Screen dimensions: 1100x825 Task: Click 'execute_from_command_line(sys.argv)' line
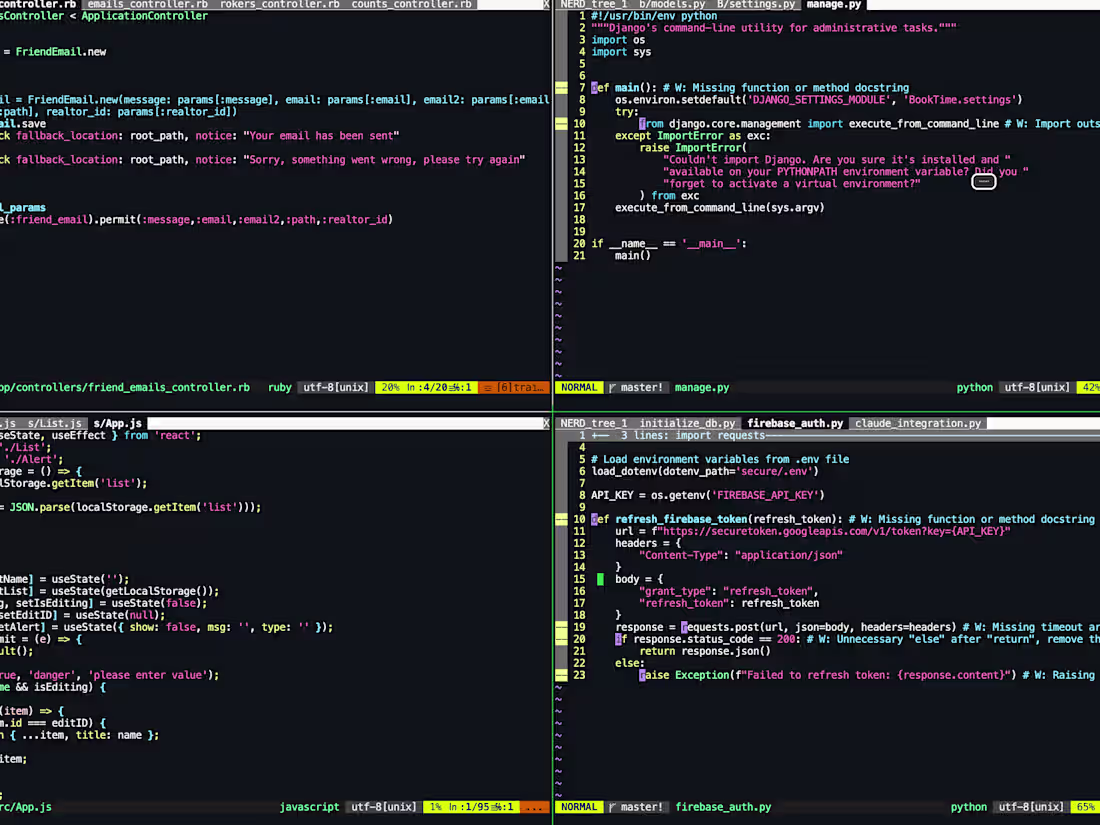[x=720, y=208]
